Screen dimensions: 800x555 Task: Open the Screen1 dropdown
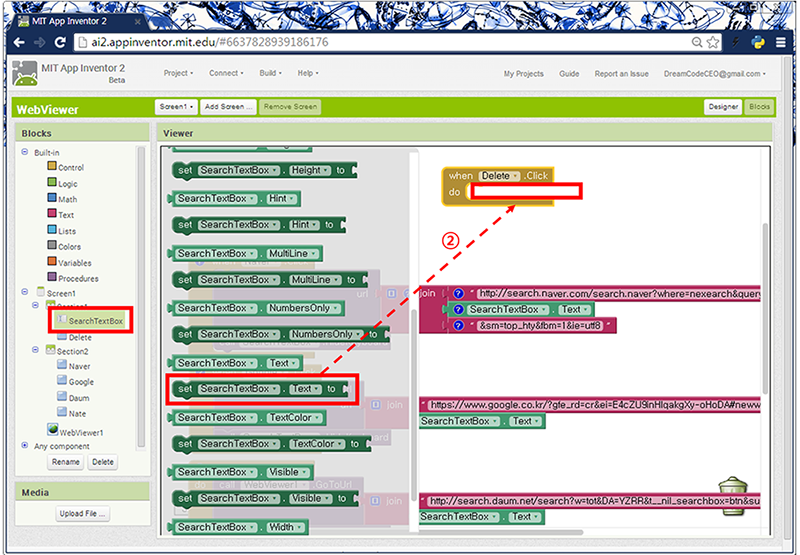[176, 107]
